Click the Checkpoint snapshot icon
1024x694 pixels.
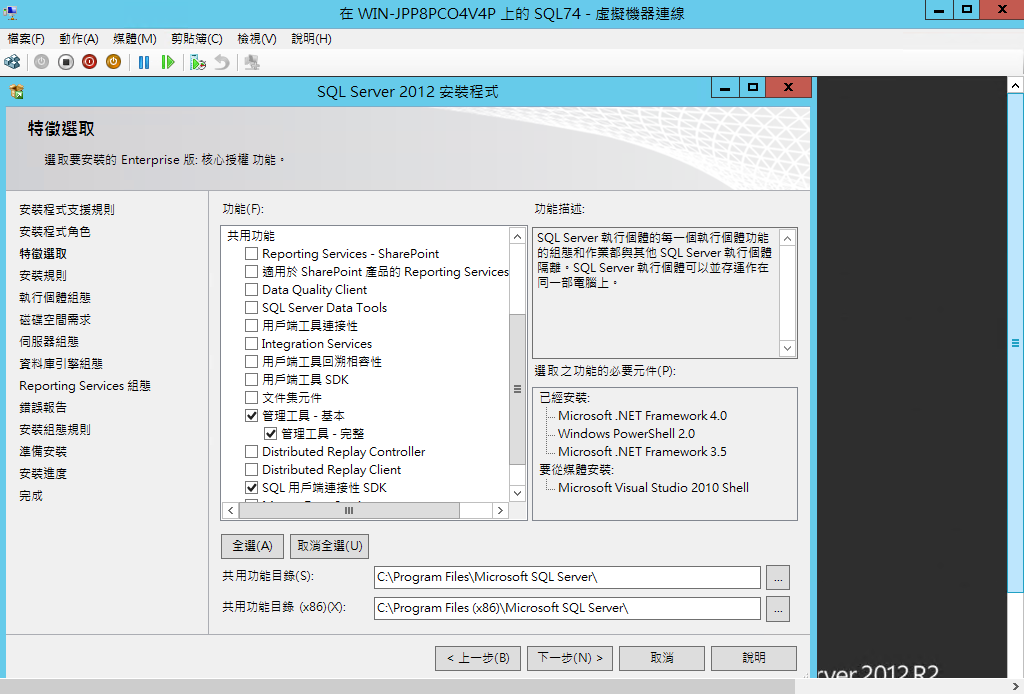point(198,62)
